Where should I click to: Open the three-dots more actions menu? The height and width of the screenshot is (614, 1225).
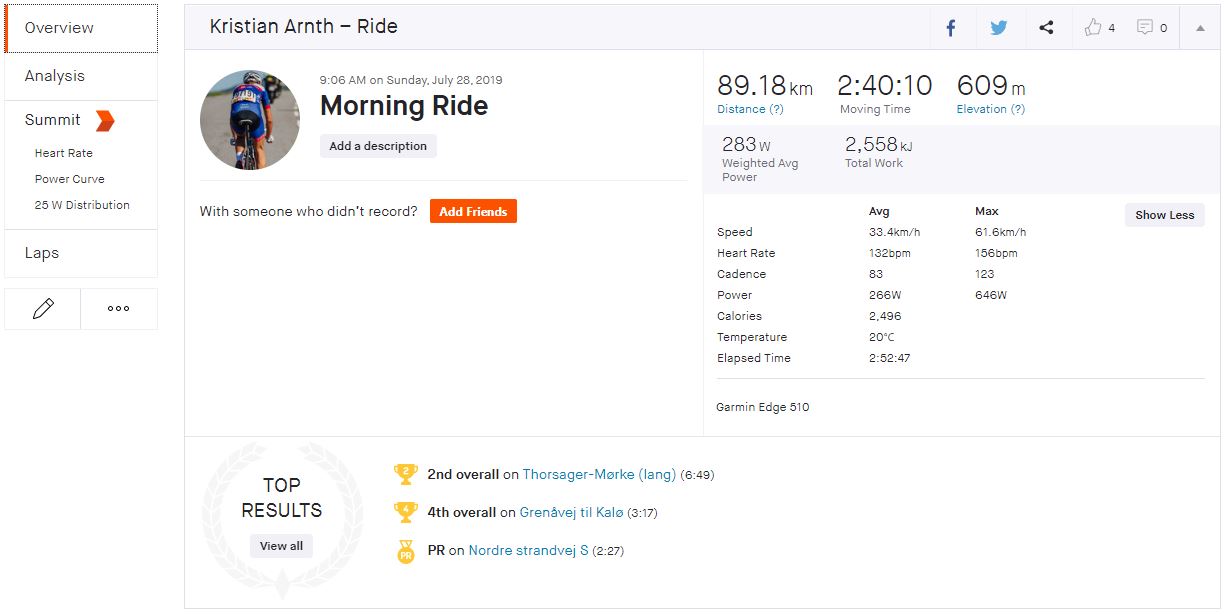pyautogui.click(x=119, y=309)
